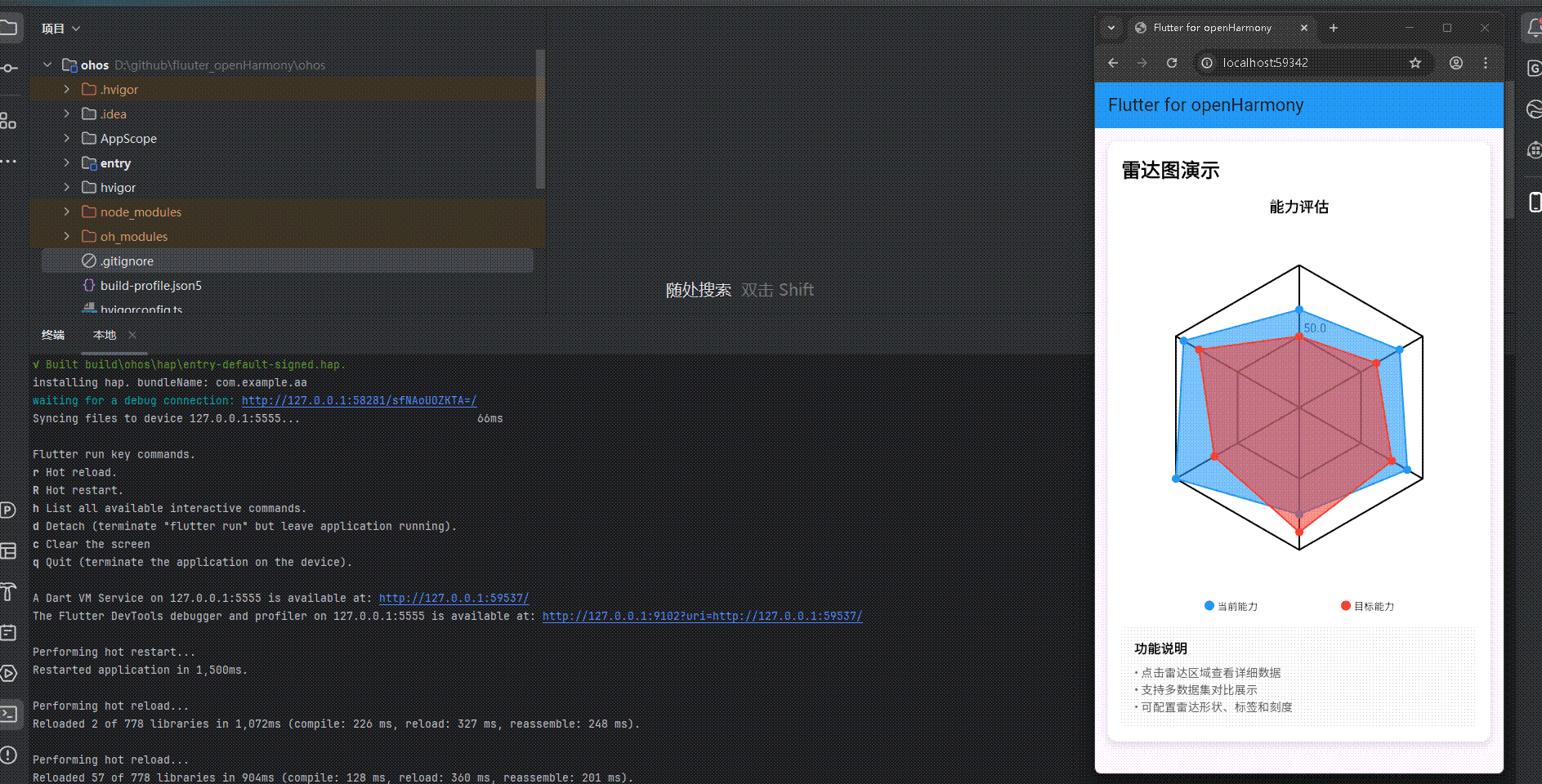Image resolution: width=1542 pixels, height=784 pixels.
Task: Click the 随处搜索 hint in editor area
Action: point(699,290)
